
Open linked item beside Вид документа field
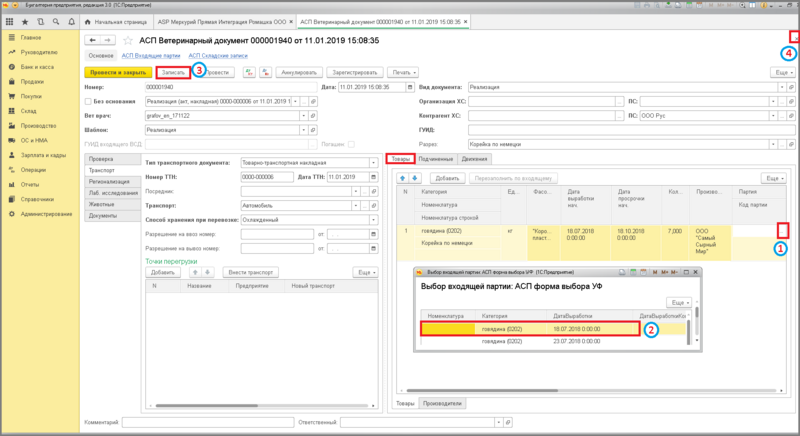791,87
